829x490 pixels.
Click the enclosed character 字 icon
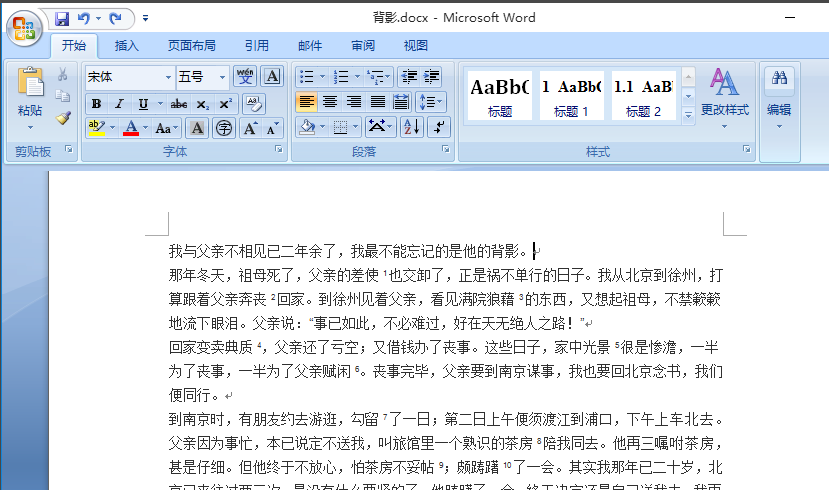tap(224, 128)
